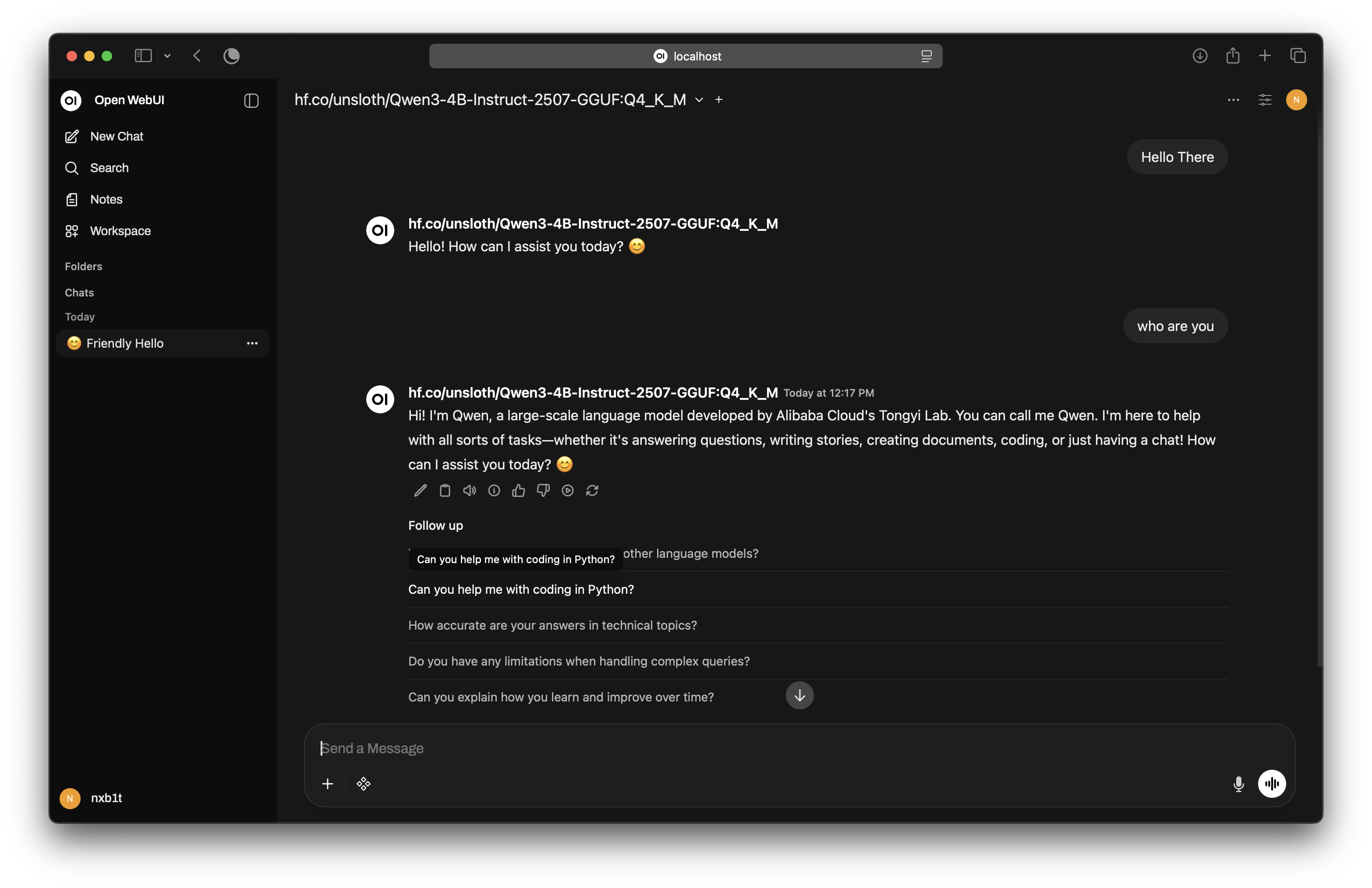1372x888 pixels.
Task: Give the response a thumbs up
Action: (x=518, y=490)
